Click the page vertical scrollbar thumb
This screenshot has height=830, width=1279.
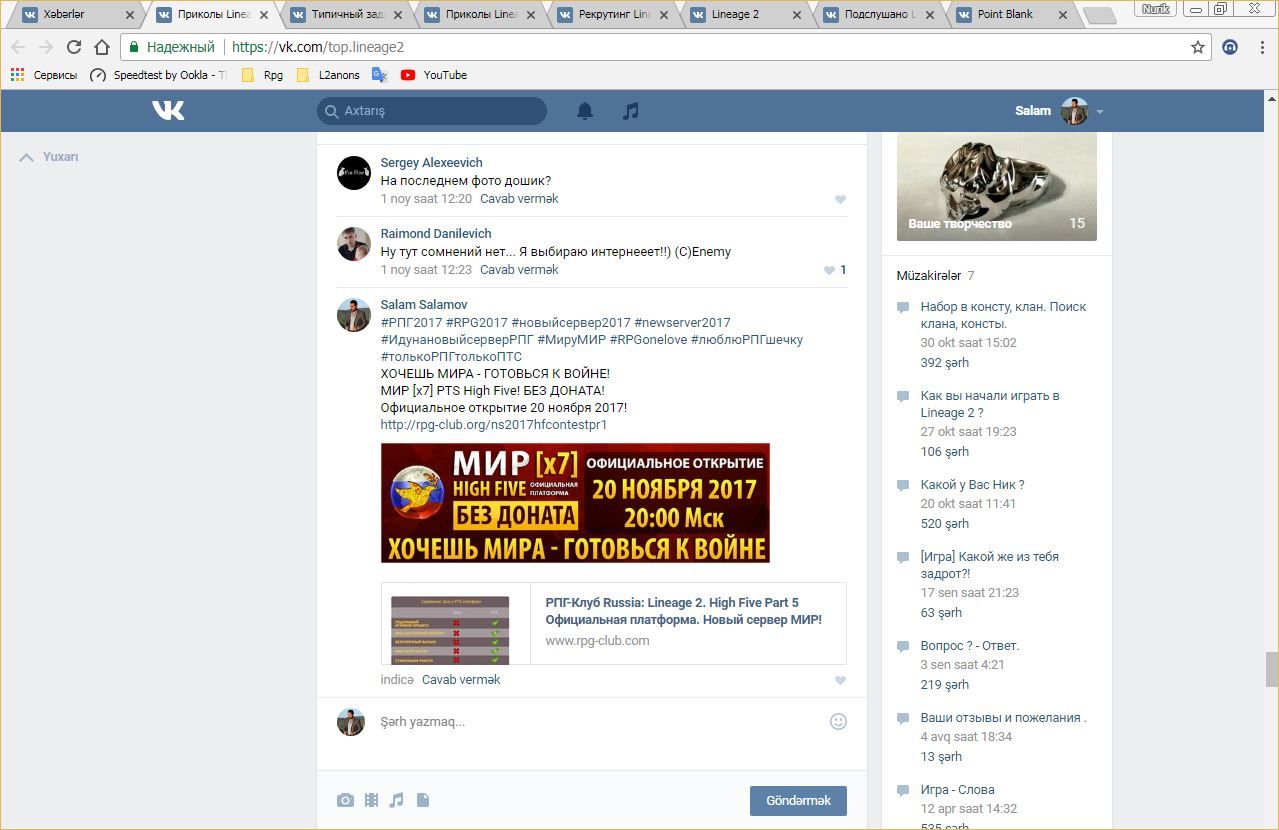(x=1271, y=669)
